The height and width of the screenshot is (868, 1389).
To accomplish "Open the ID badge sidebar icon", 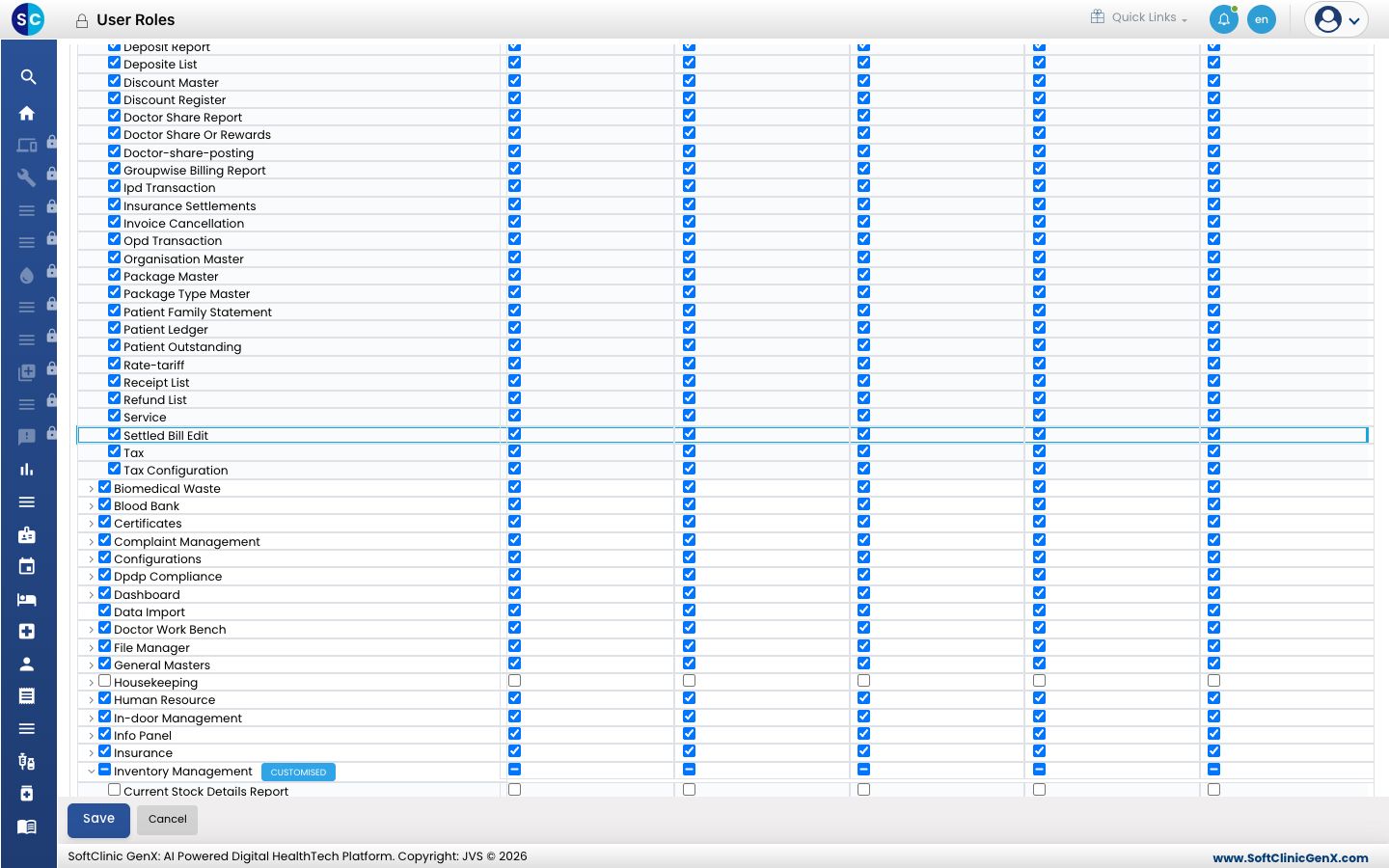I will pyautogui.click(x=27, y=534).
